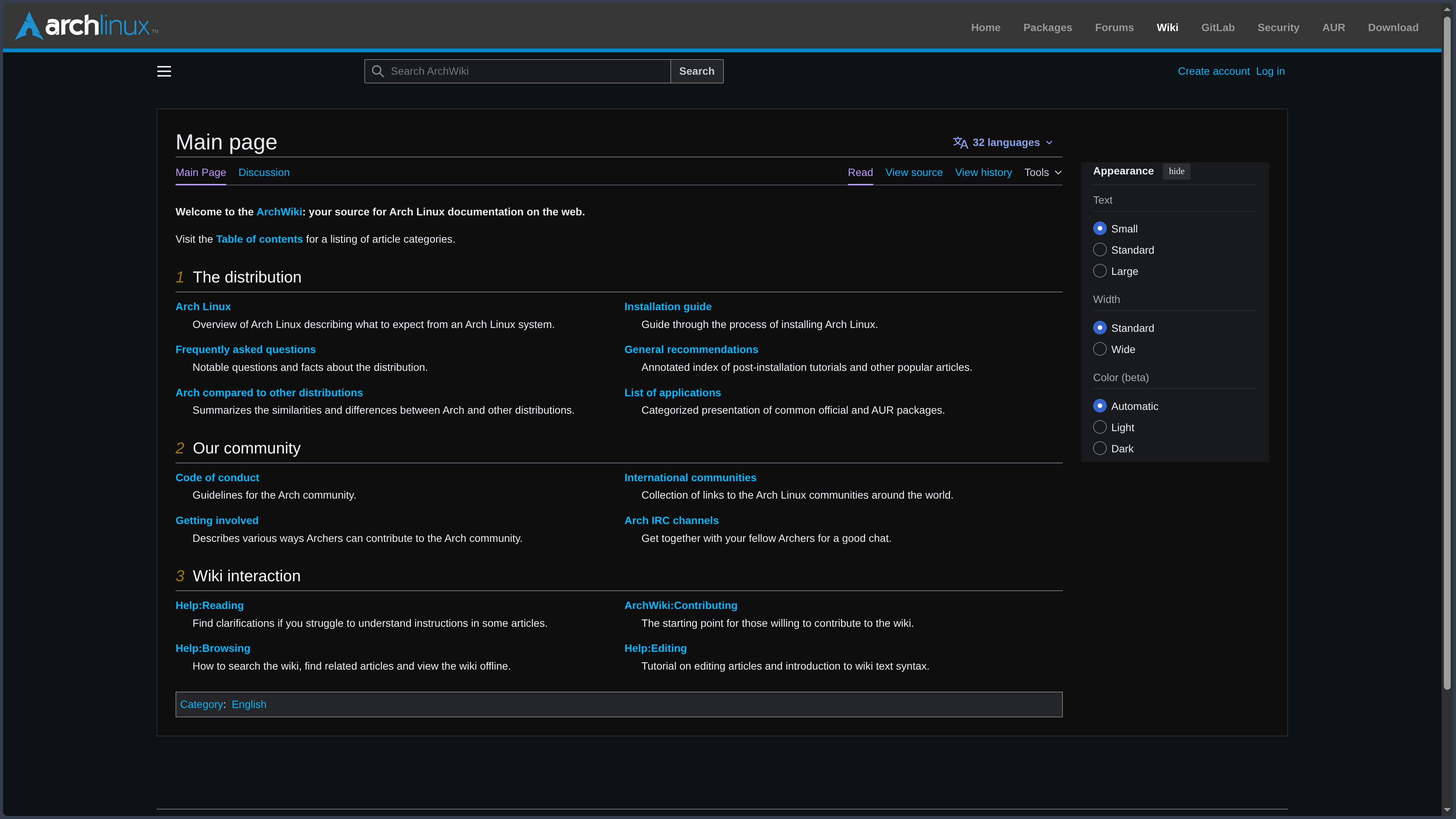Click 'Our community' section heading
The image size is (1456, 819).
(x=246, y=448)
